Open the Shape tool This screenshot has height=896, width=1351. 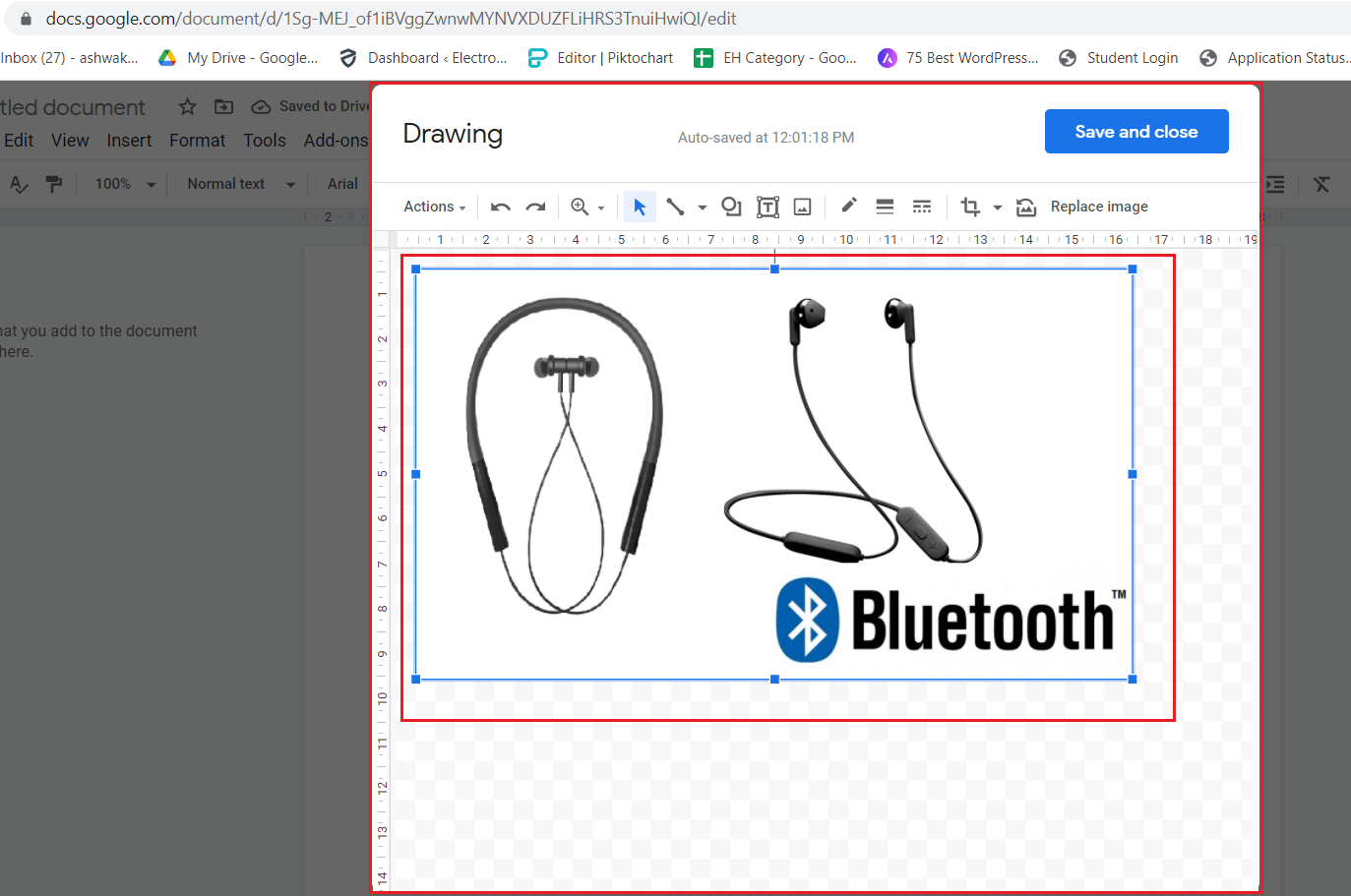pyautogui.click(x=731, y=207)
